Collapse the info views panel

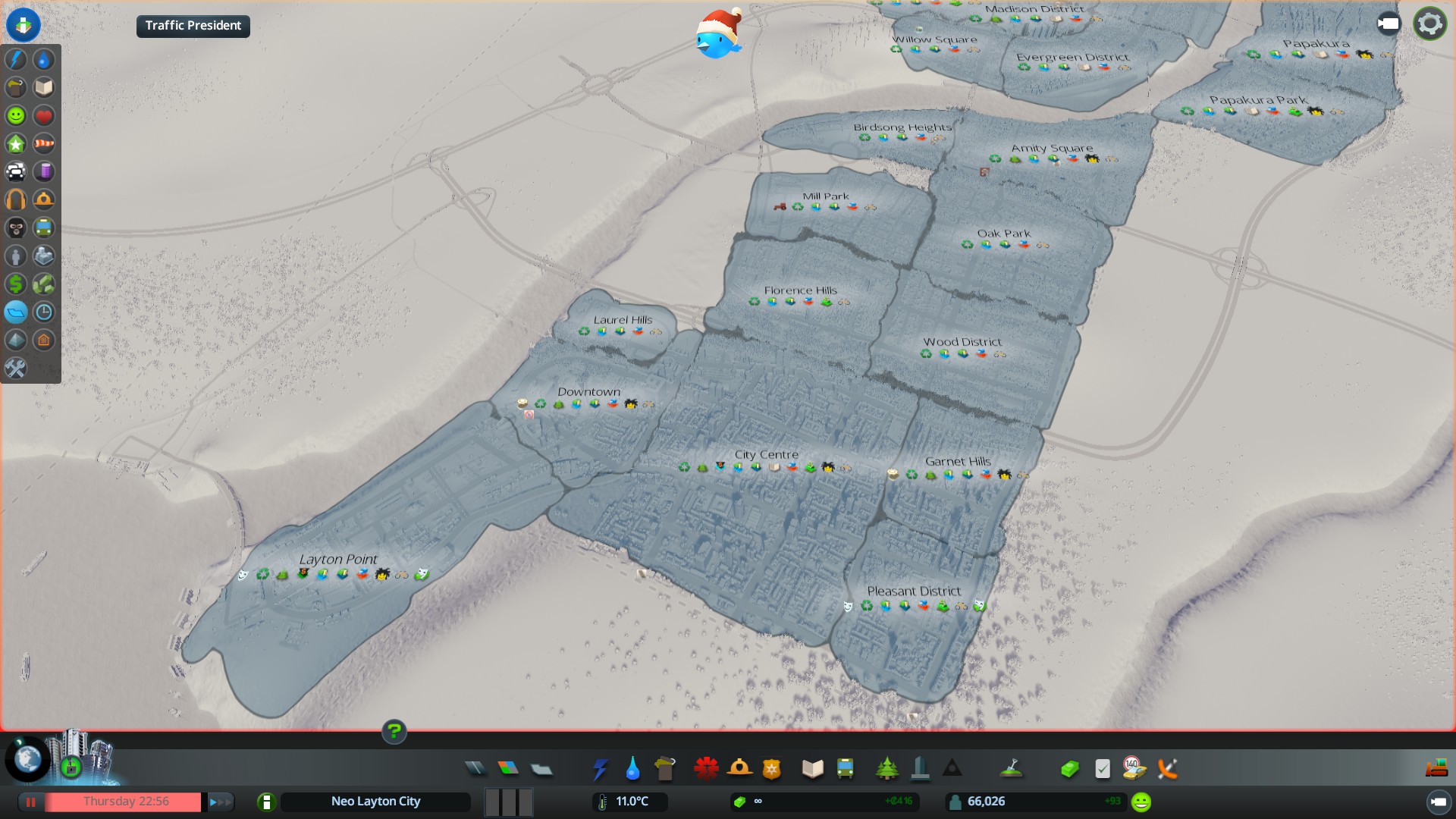(23, 24)
